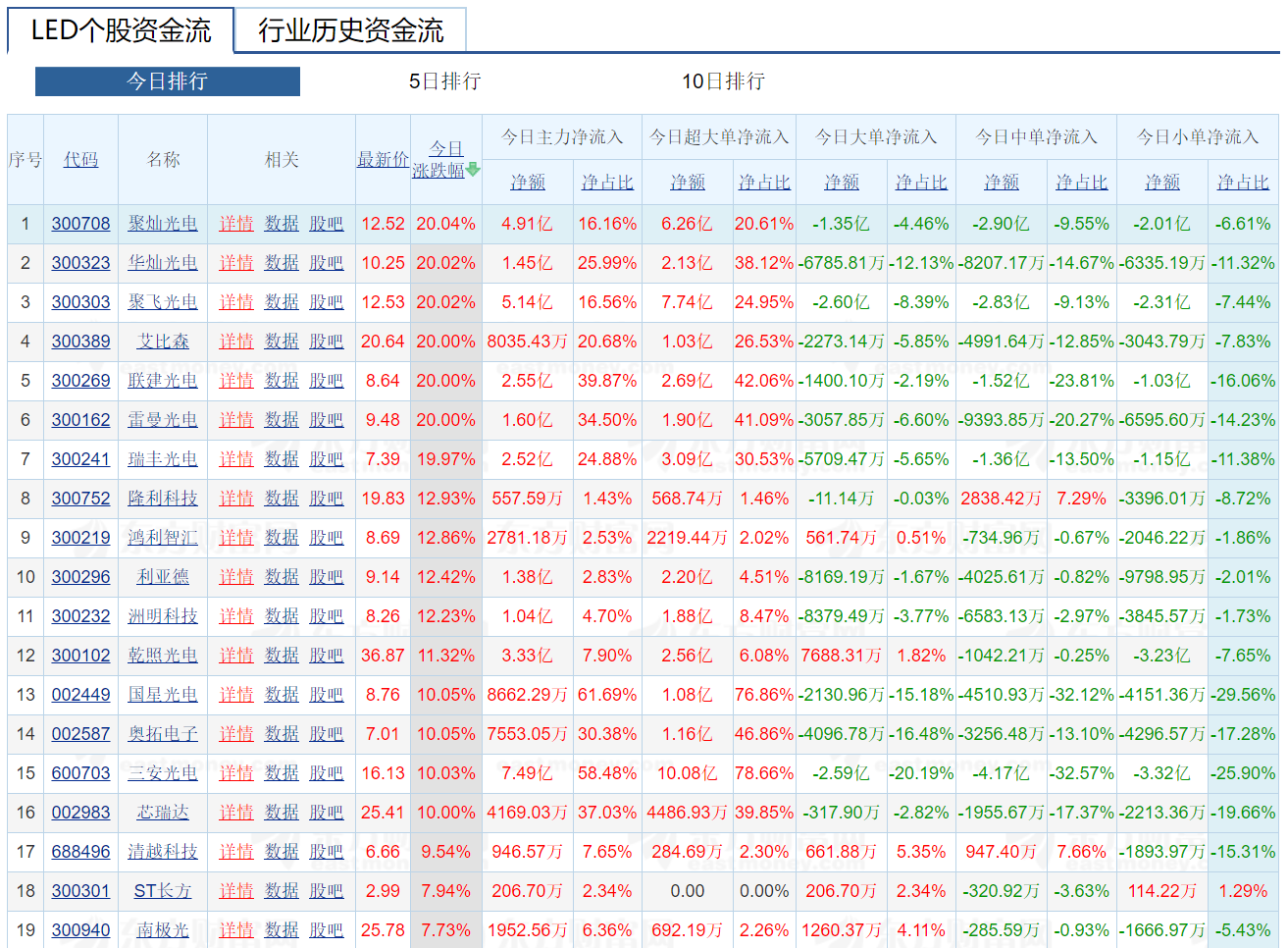View 数据 for 南极光

pyautogui.click(x=282, y=929)
